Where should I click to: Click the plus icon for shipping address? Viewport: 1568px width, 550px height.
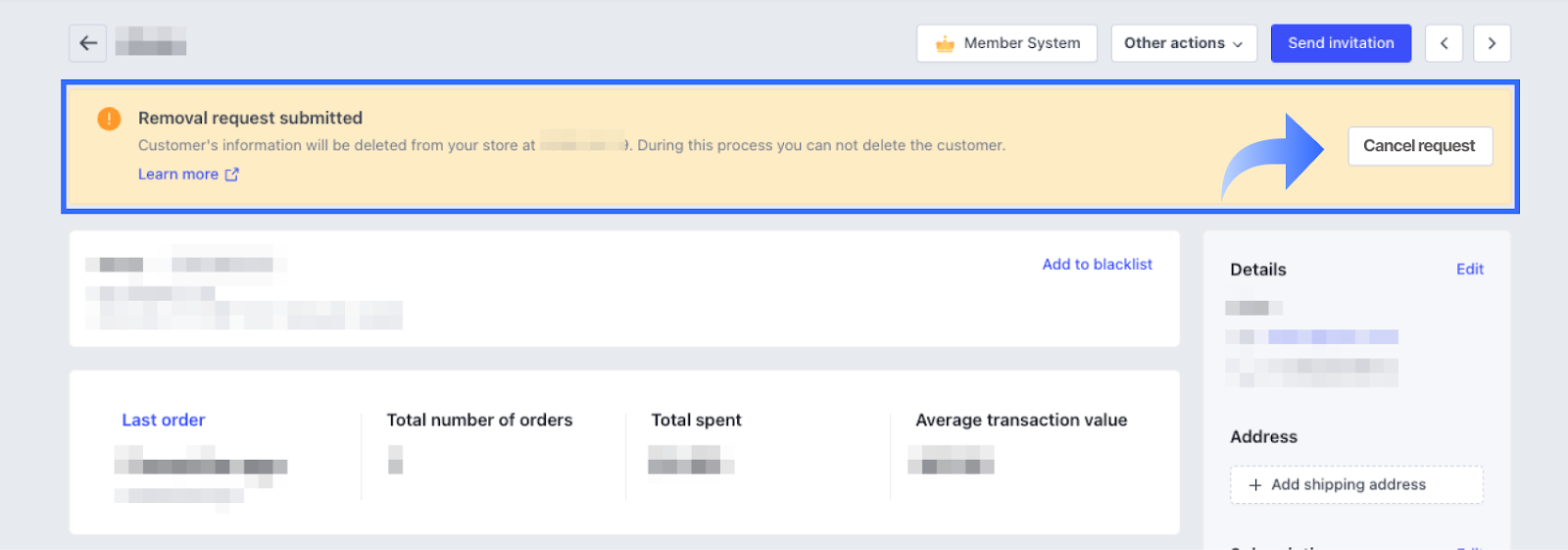pyautogui.click(x=1255, y=484)
